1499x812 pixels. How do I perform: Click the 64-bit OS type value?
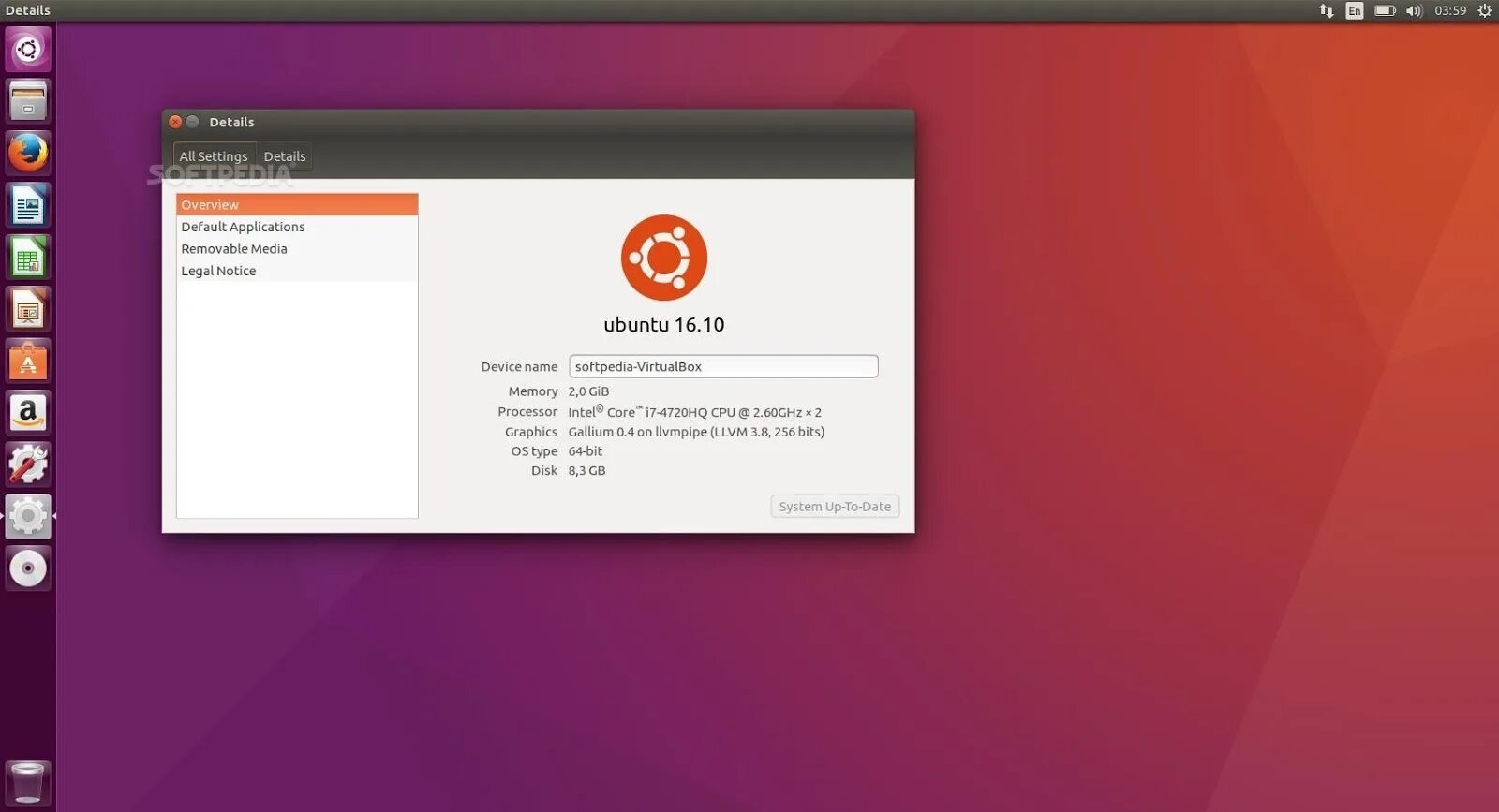click(586, 450)
